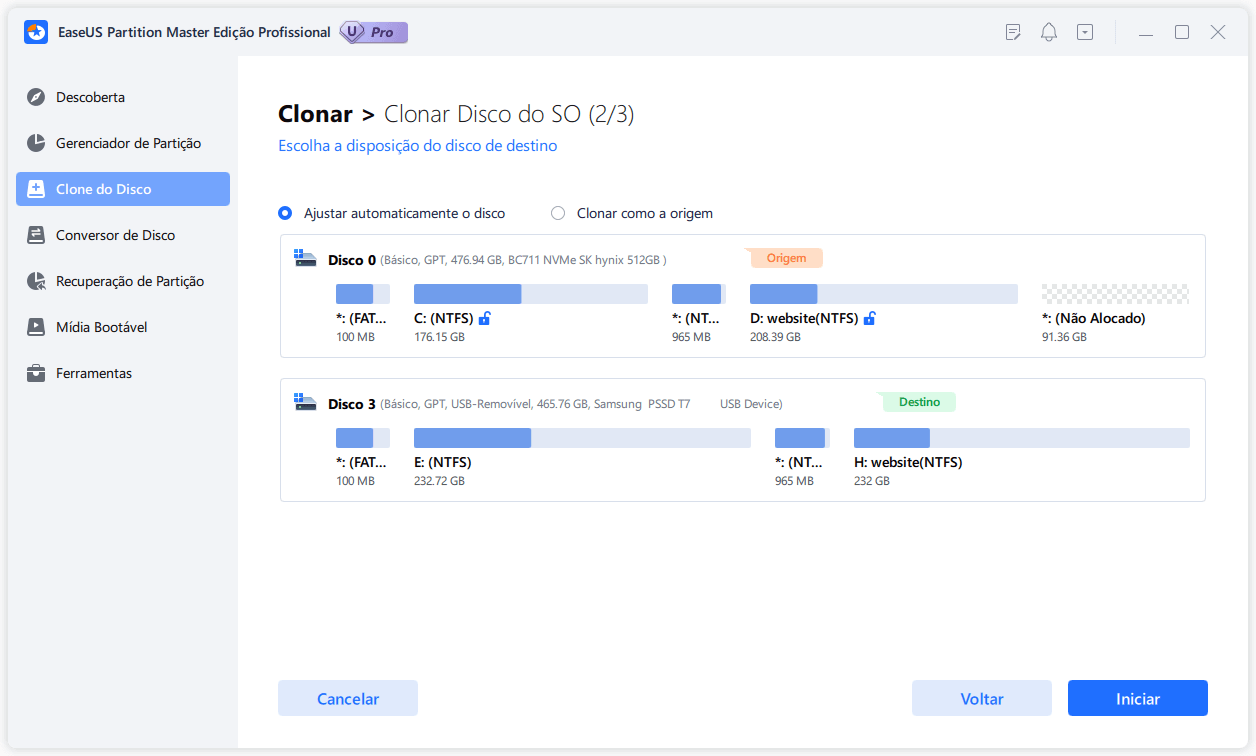Go to Conversor de Disco section
Image resolution: width=1256 pixels, height=756 pixels.
[123, 235]
